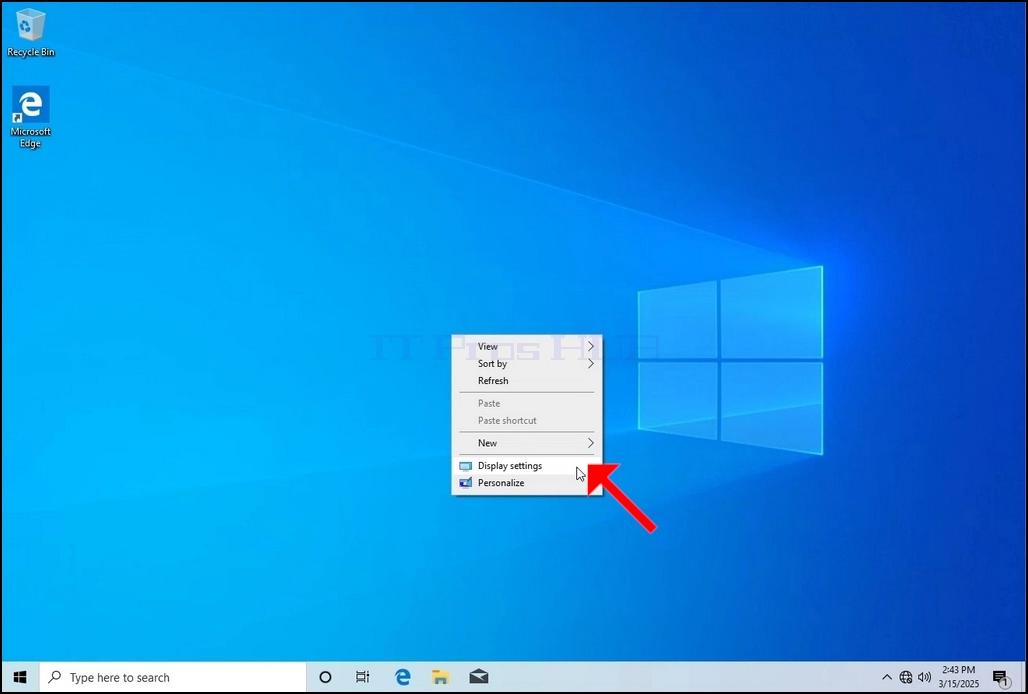
Task: Select the Microsoft Edge desktop shortcut
Action: pos(30,117)
